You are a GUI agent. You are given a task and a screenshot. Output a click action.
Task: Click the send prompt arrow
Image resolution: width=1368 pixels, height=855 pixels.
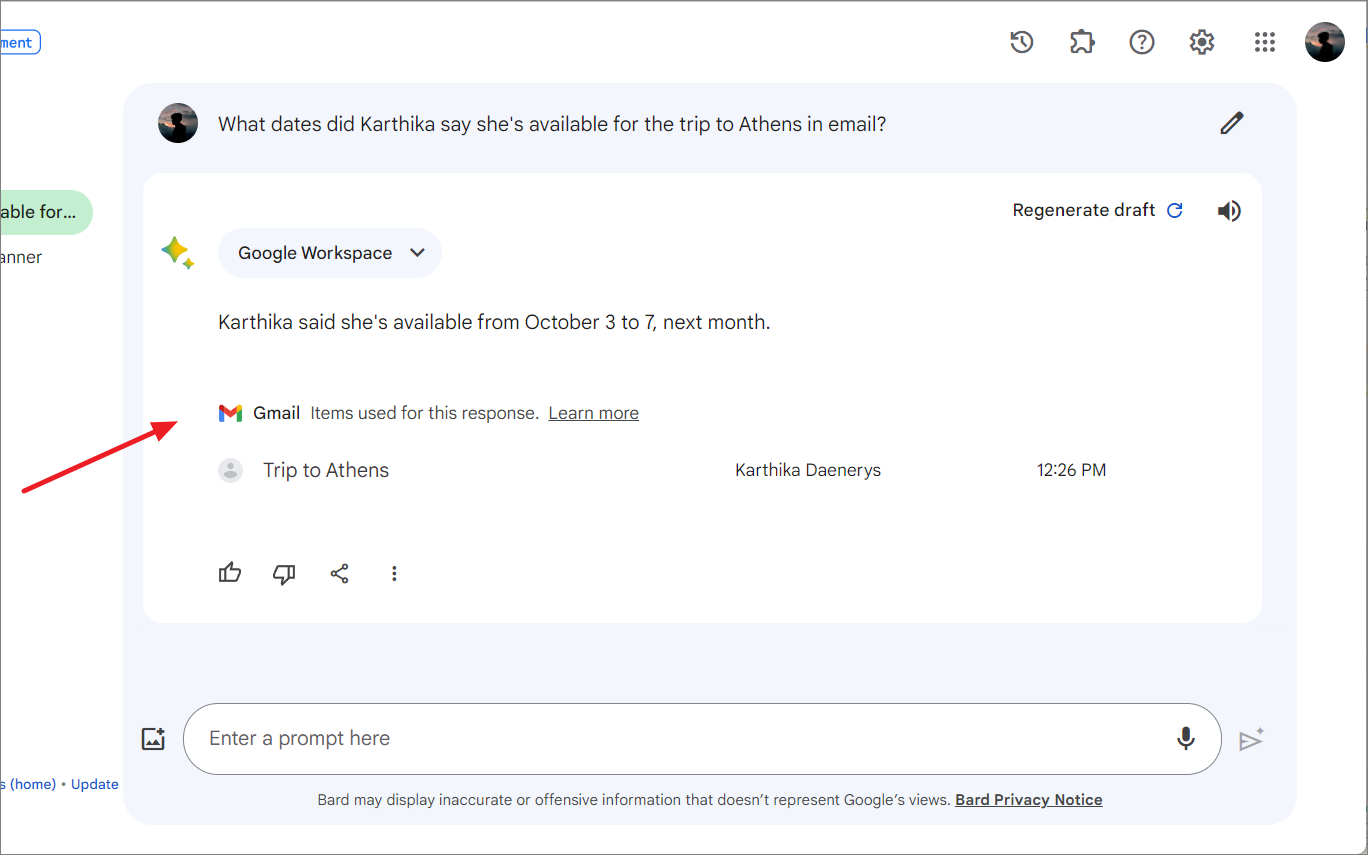tap(1252, 739)
